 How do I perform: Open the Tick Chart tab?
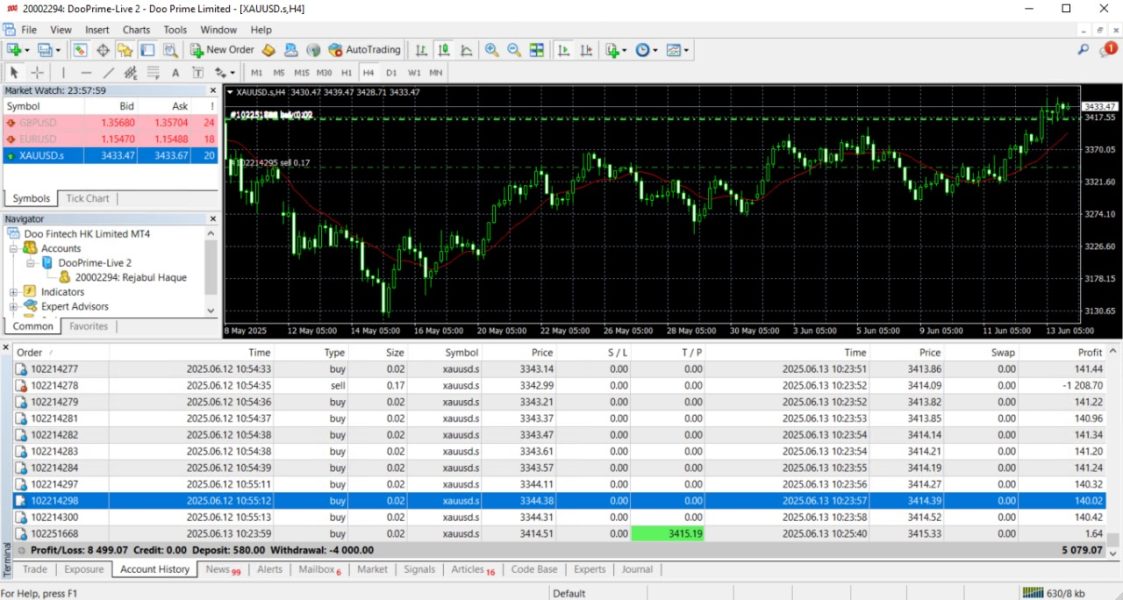87,198
